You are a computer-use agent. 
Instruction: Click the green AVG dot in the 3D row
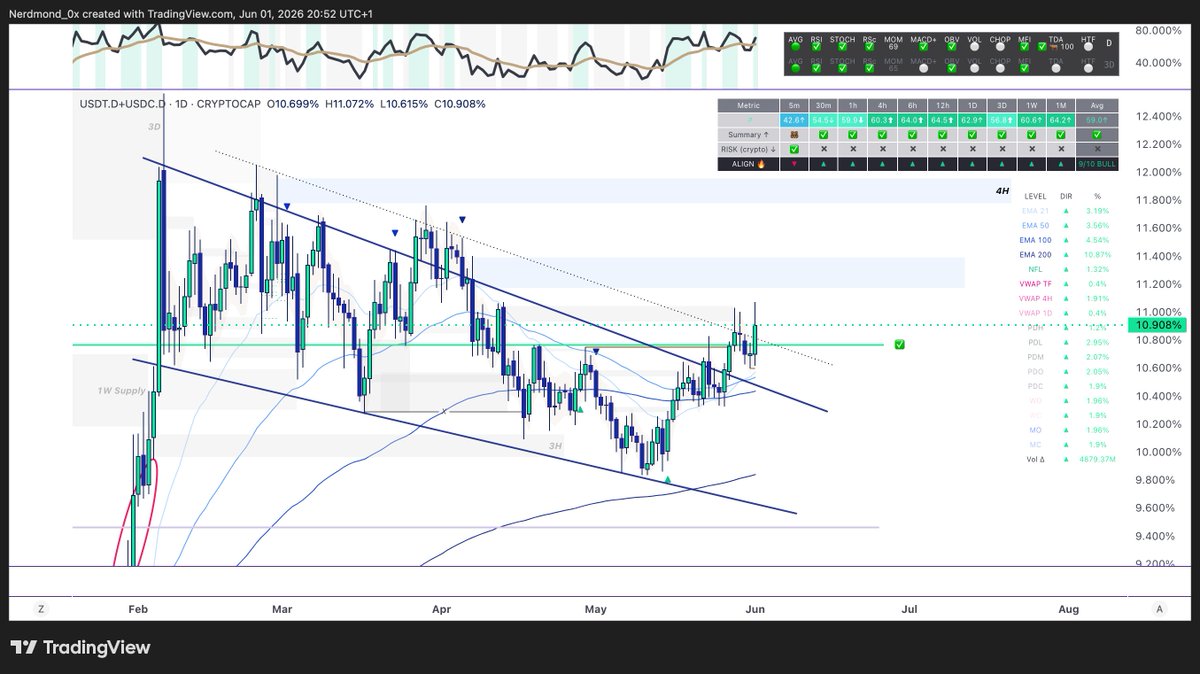pyautogui.click(x=796, y=68)
